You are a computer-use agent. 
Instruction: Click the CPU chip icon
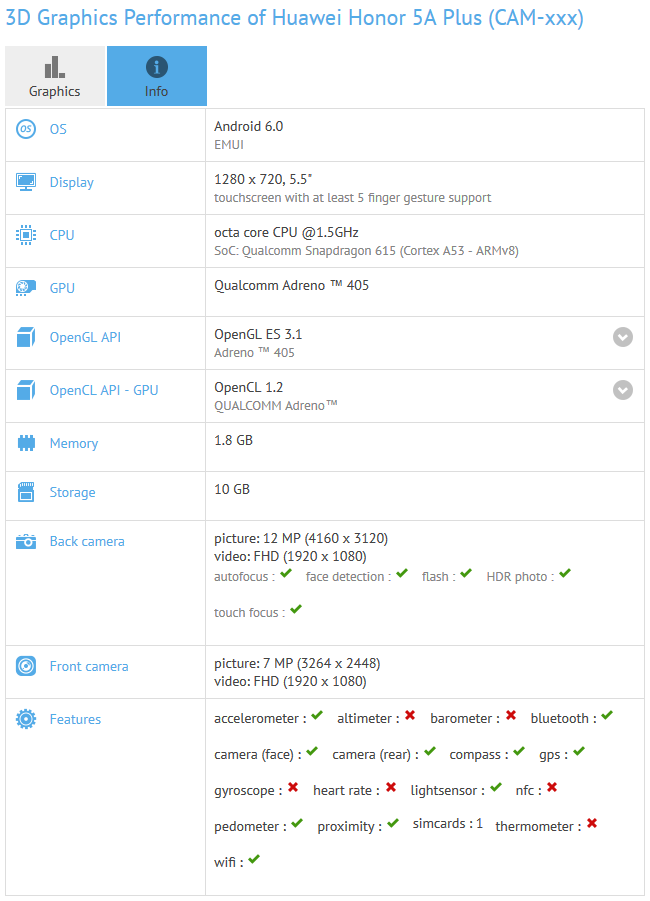(25, 235)
